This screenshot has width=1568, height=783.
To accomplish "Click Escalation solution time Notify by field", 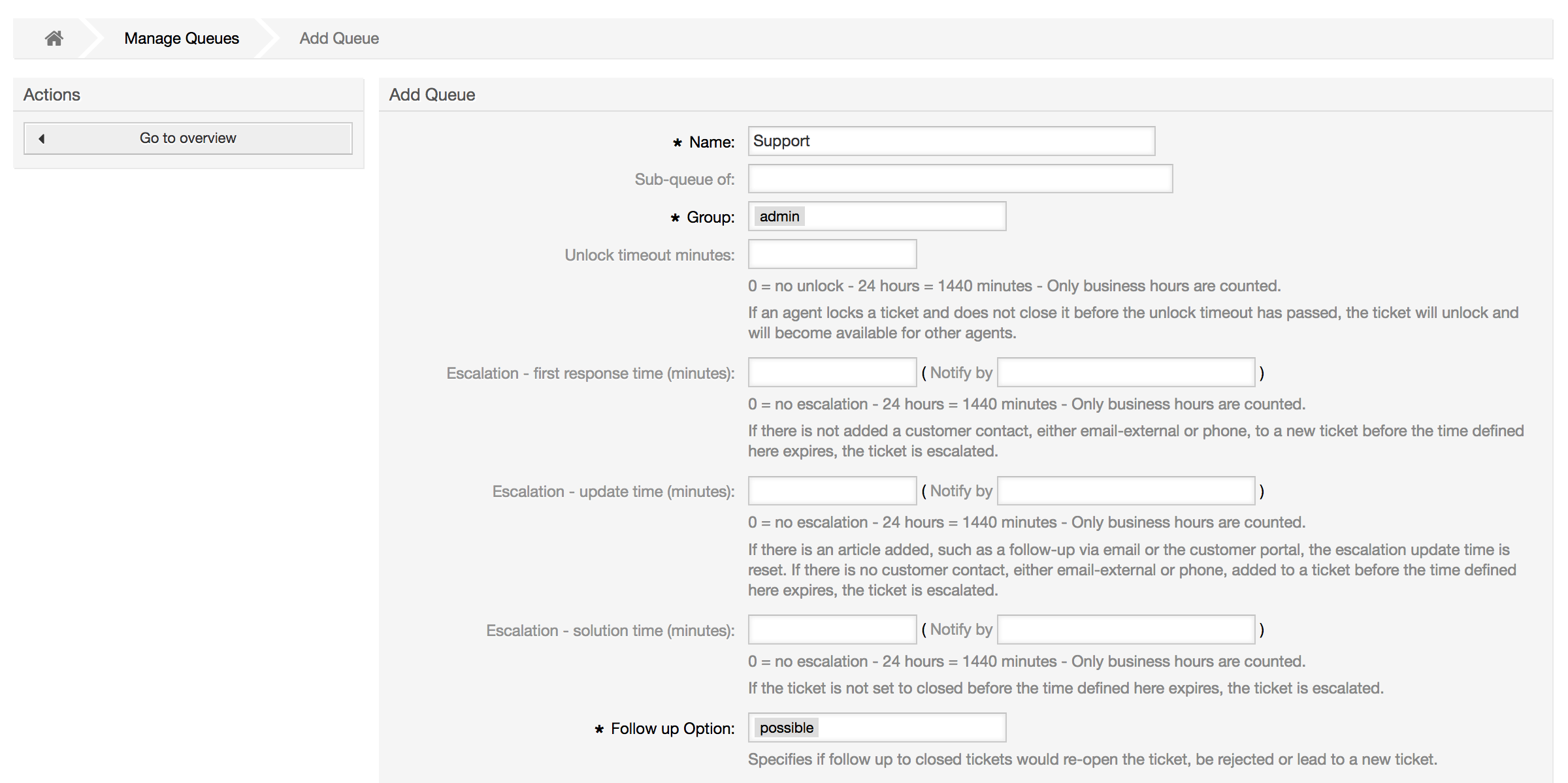I will [1129, 631].
